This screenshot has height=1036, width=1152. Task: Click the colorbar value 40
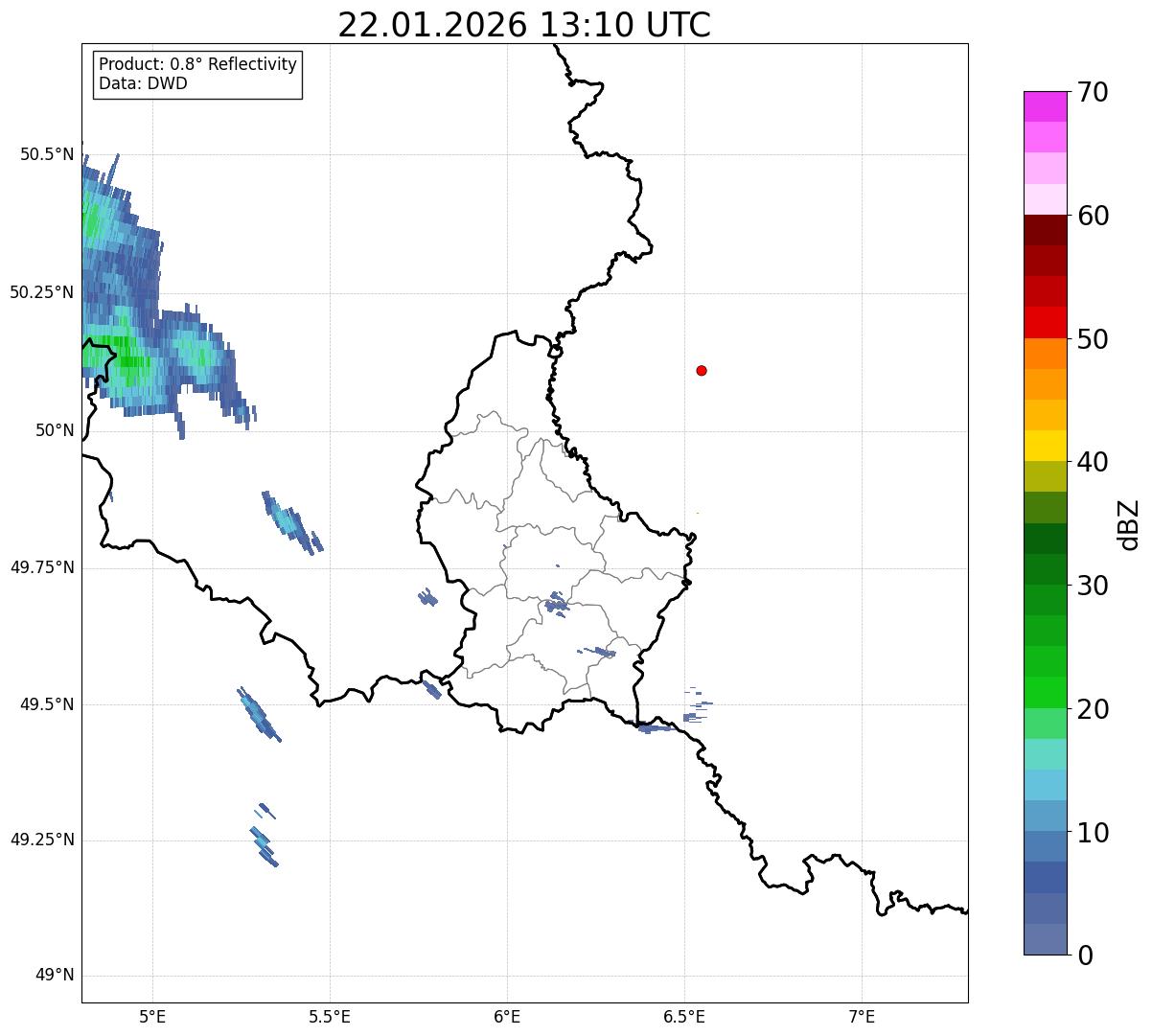point(1093,462)
